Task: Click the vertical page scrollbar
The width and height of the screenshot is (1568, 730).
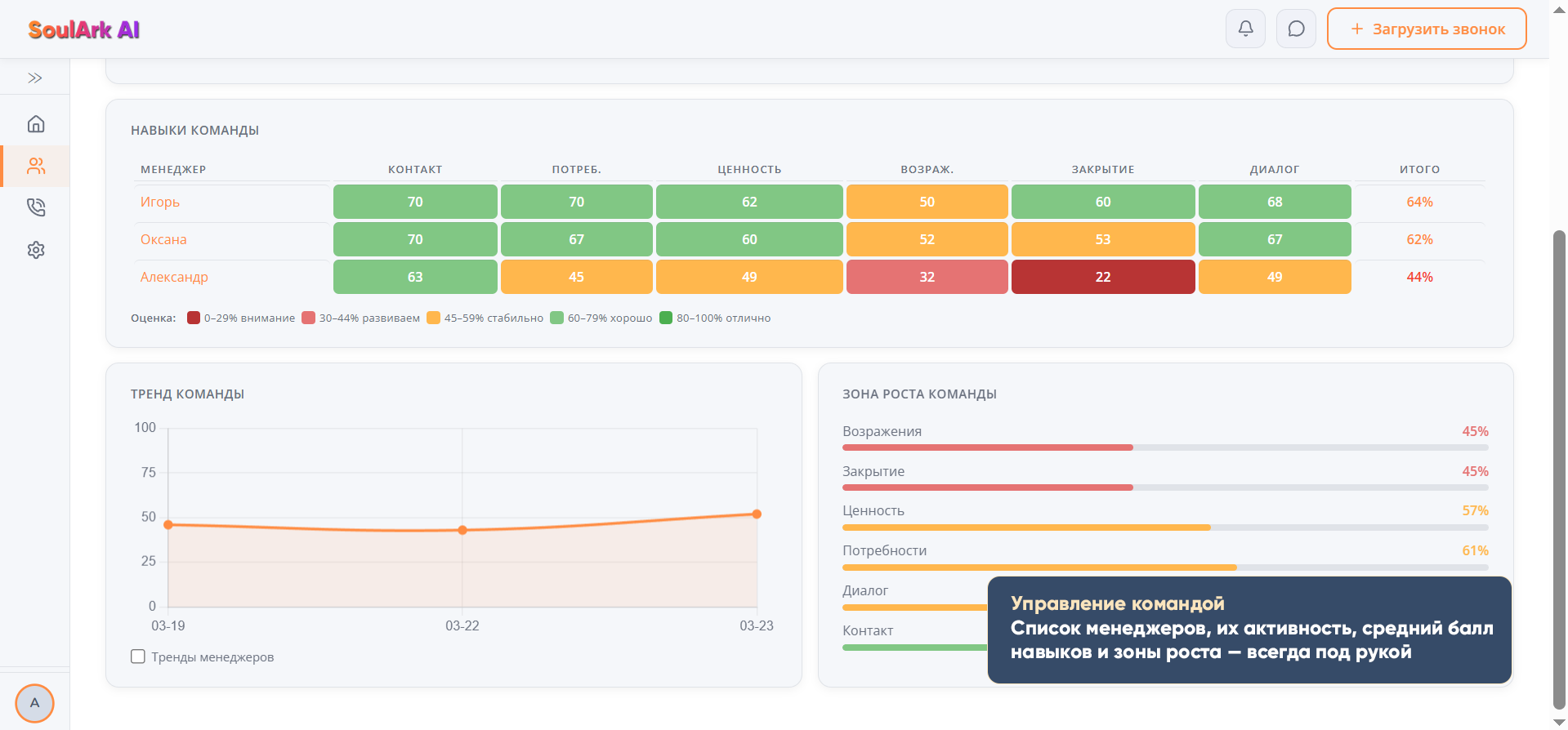Action: (1559, 470)
